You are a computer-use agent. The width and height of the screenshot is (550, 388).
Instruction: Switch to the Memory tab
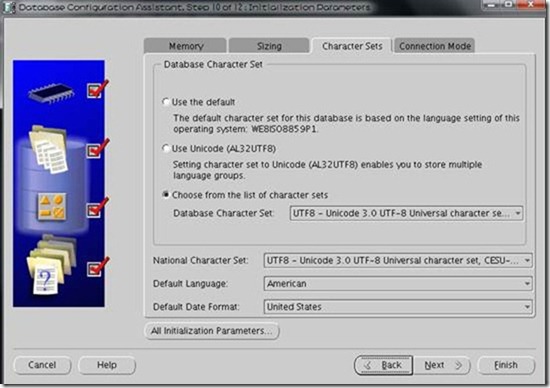click(x=185, y=46)
